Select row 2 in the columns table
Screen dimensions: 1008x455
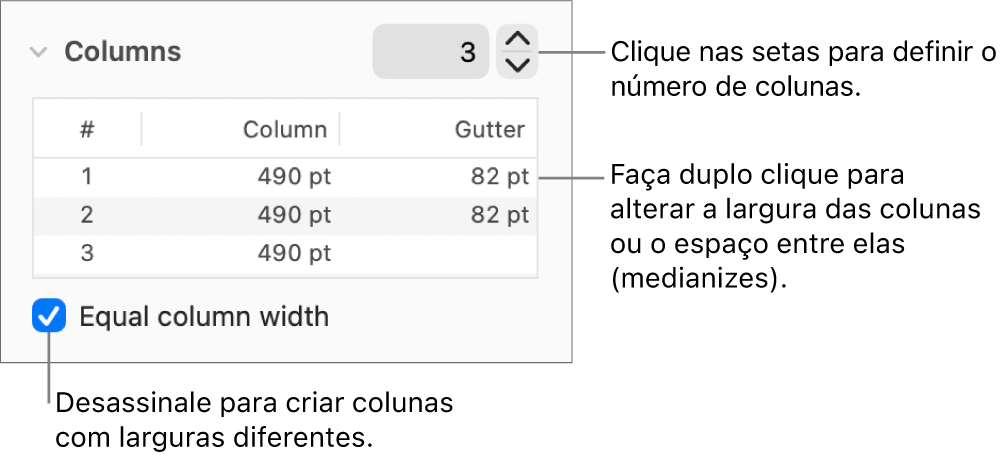tap(87, 215)
